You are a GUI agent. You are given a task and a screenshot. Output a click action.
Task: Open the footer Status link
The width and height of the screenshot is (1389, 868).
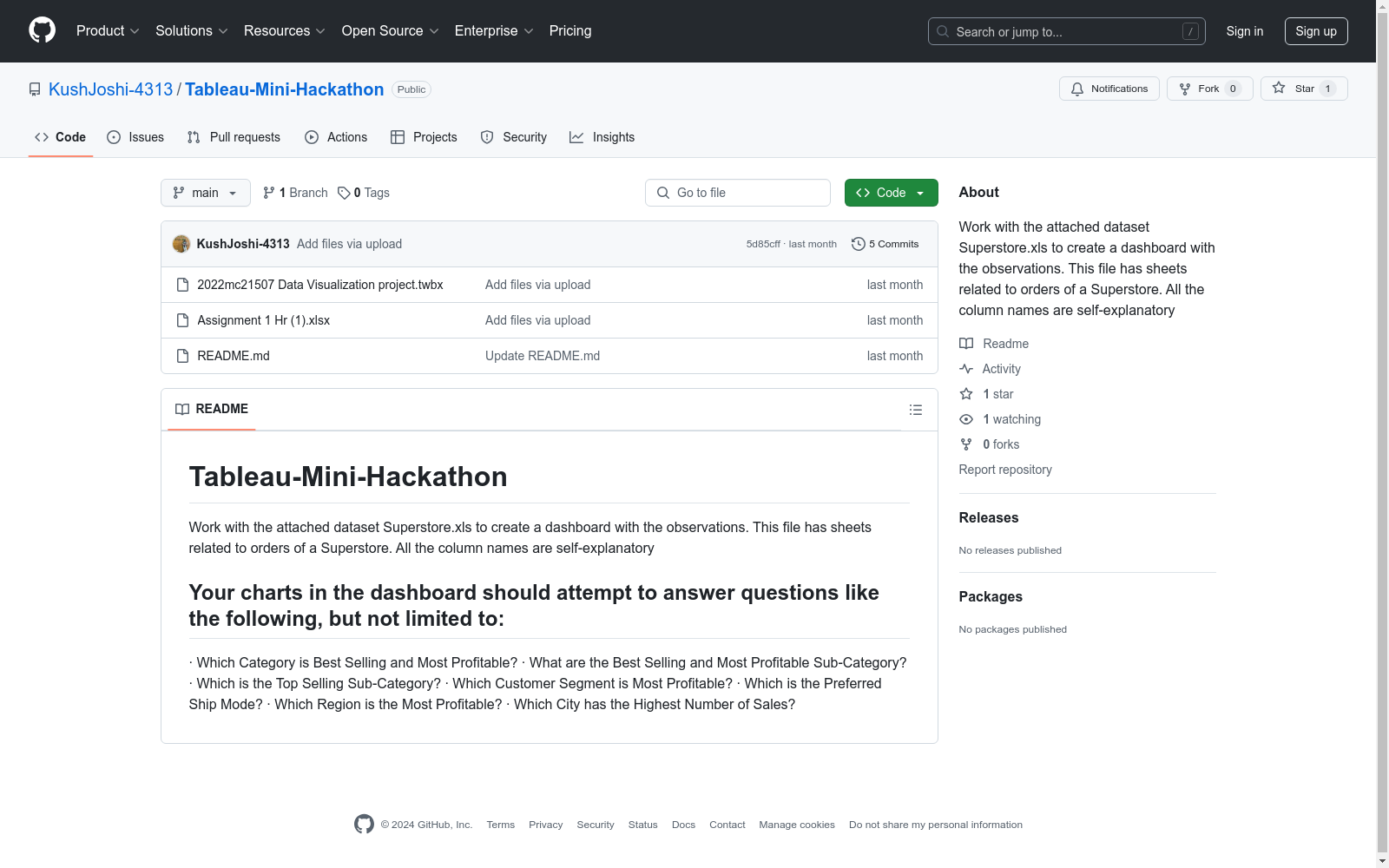[643, 825]
